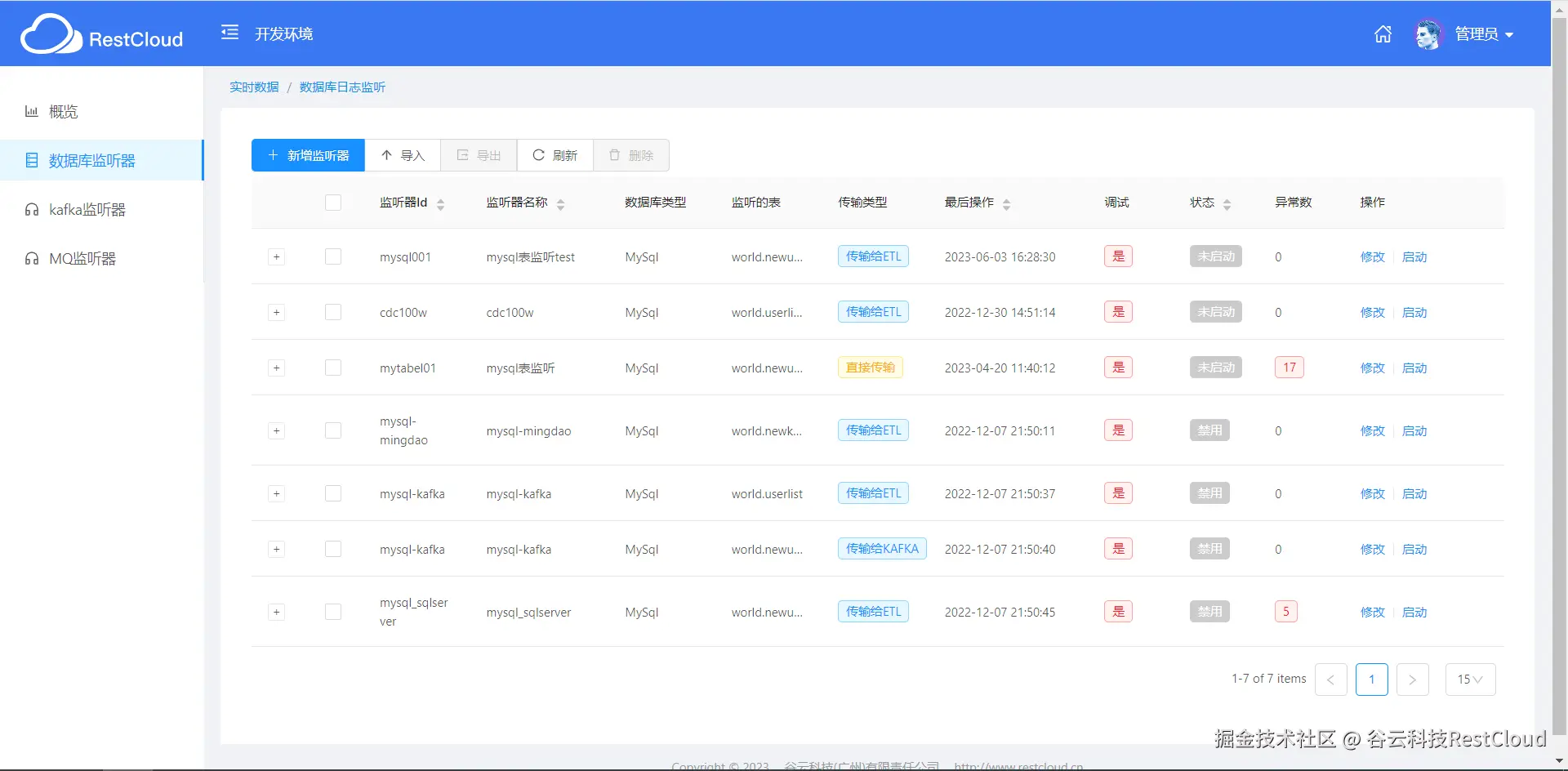Sort the table by 状态
Viewport: 1568px width, 771px height.
1227,204
